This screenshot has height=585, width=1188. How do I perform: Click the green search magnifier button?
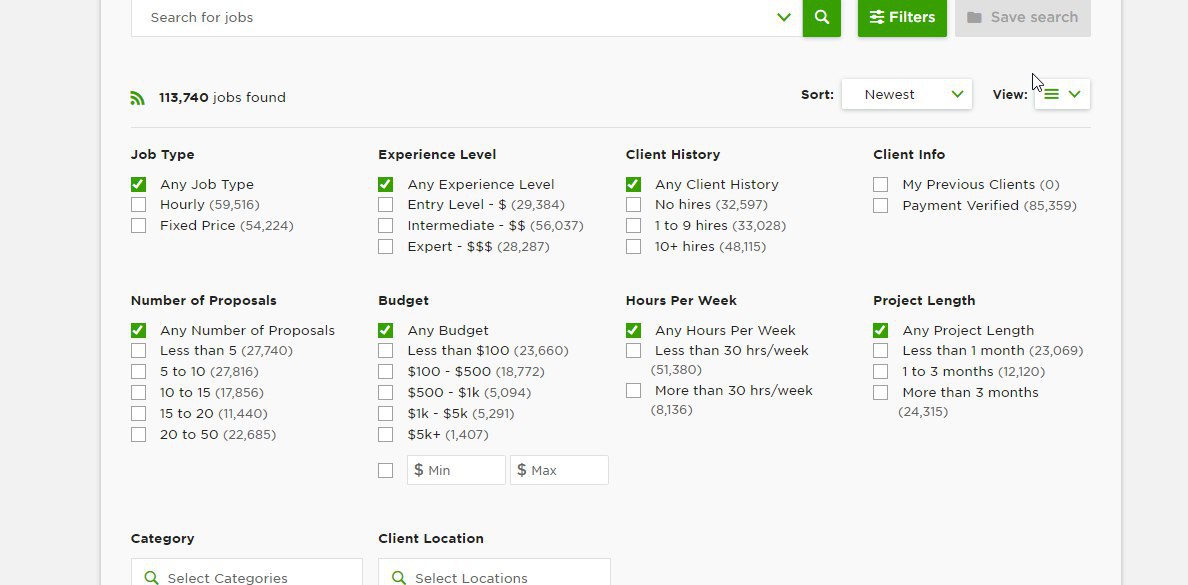tap(821, 17)
